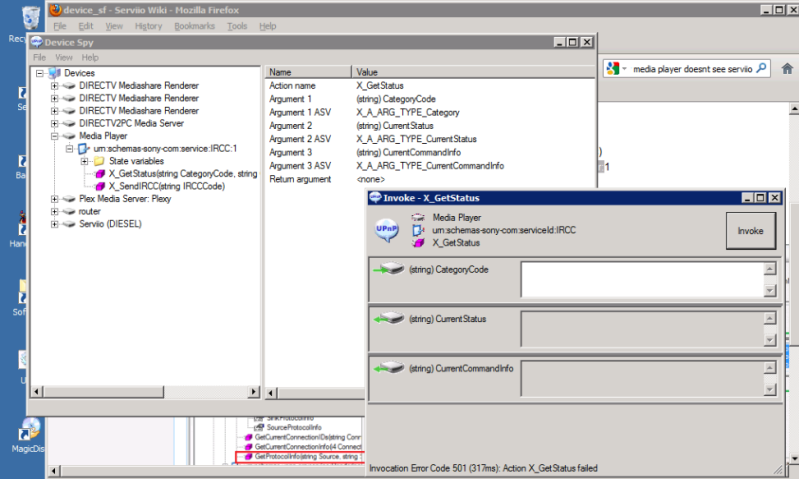This screenshot has width=799, height=479.
Task: Click the search magnifier icon in Firefox
Action: [761, 68]
